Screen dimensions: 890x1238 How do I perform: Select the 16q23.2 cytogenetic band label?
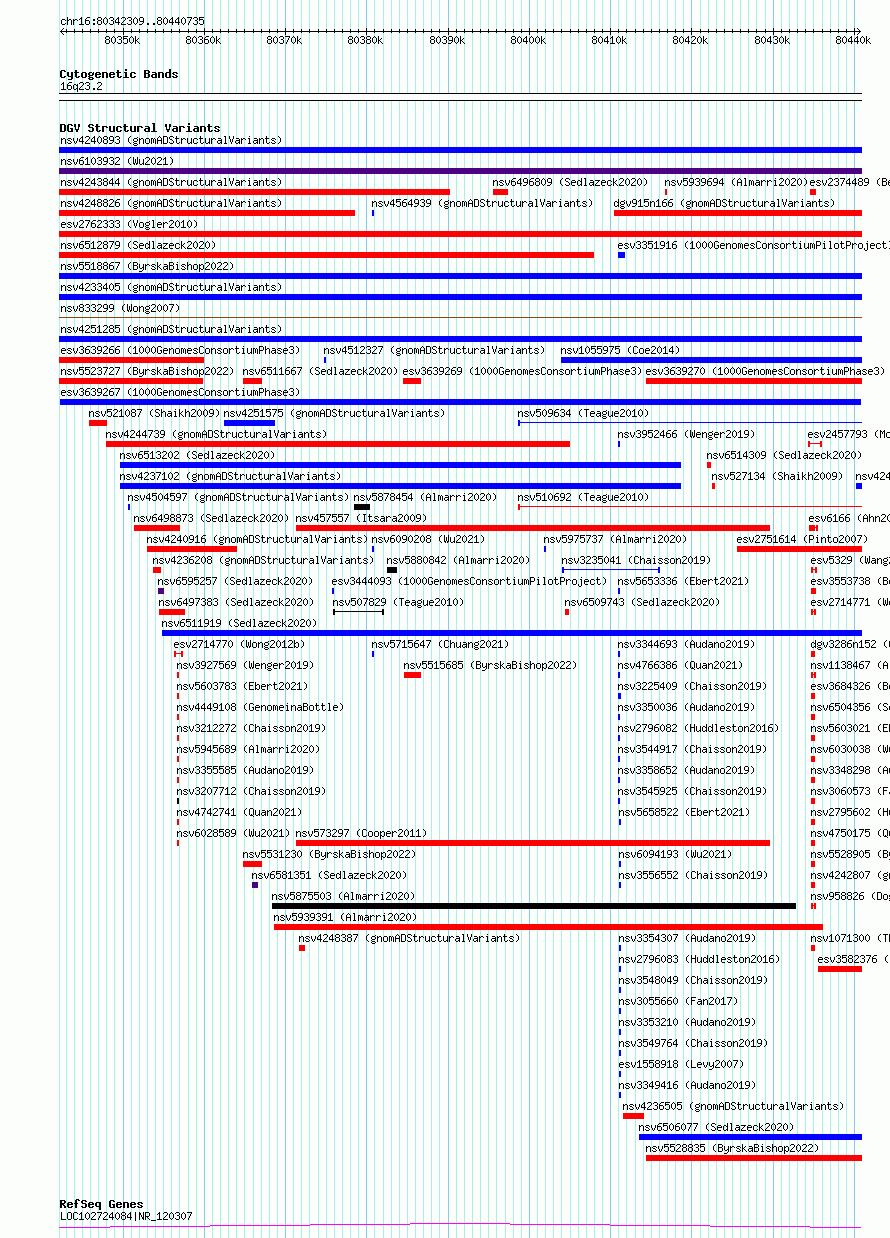pyautogui.click(x=81, y=86)
